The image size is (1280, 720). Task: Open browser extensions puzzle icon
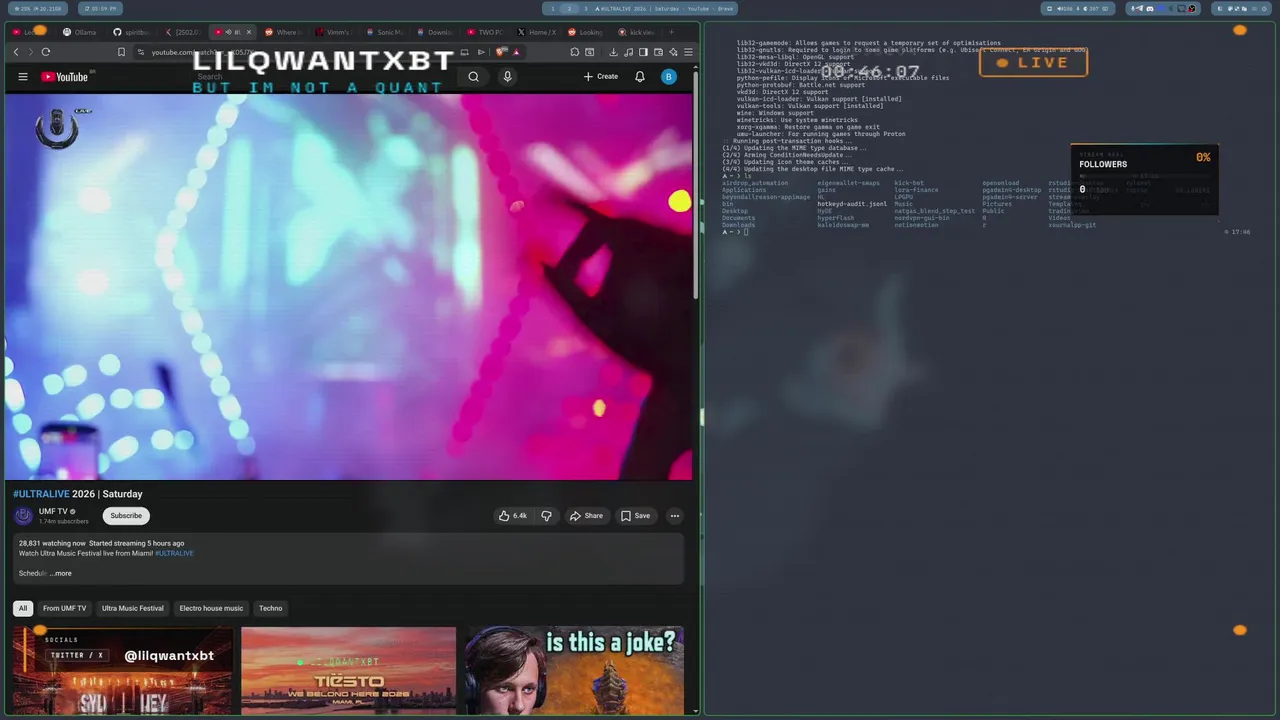575,52
